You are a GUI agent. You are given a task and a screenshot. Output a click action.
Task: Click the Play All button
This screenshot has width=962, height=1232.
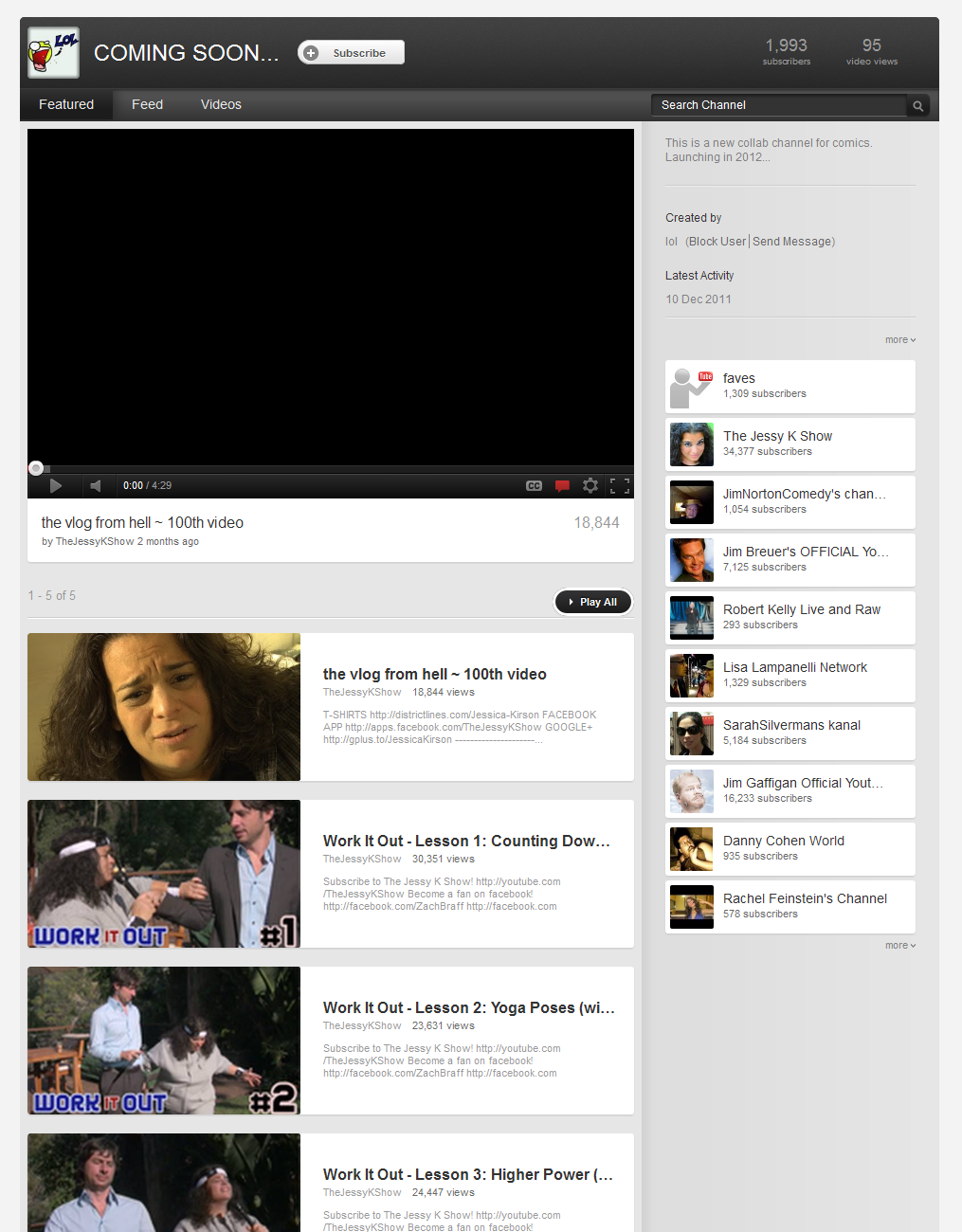593,602
